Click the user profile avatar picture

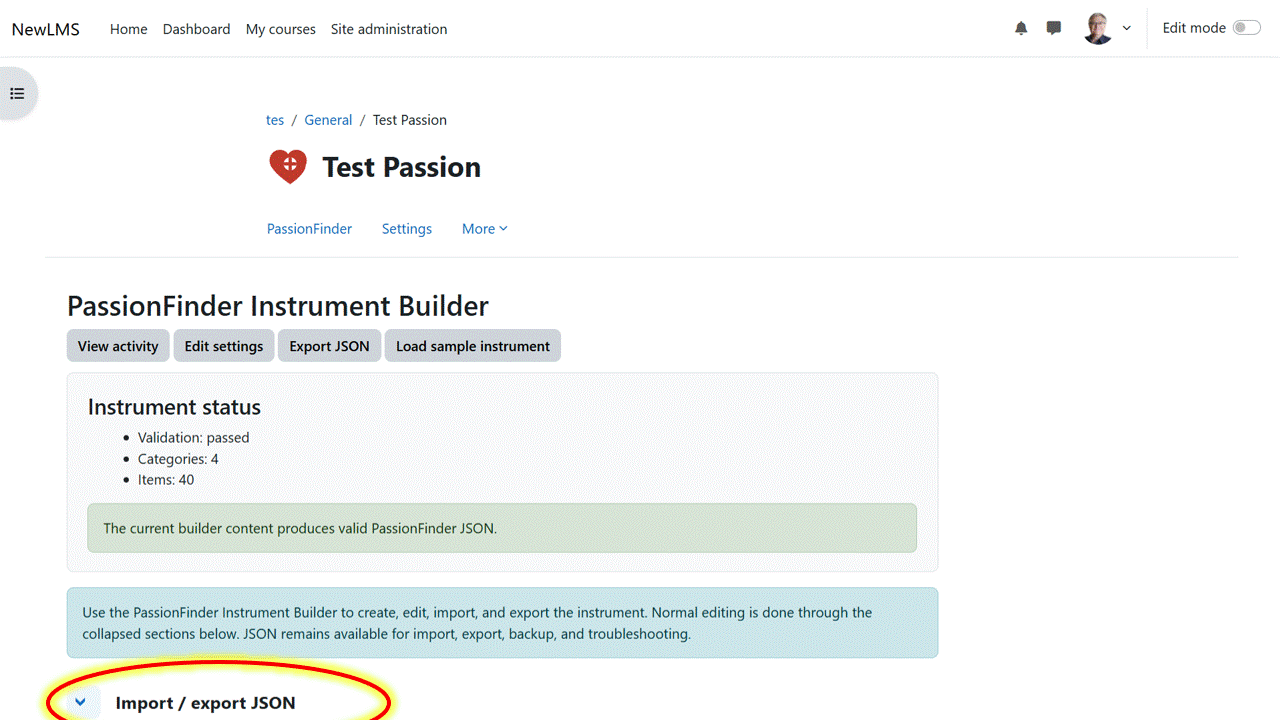coord(1098,28)
